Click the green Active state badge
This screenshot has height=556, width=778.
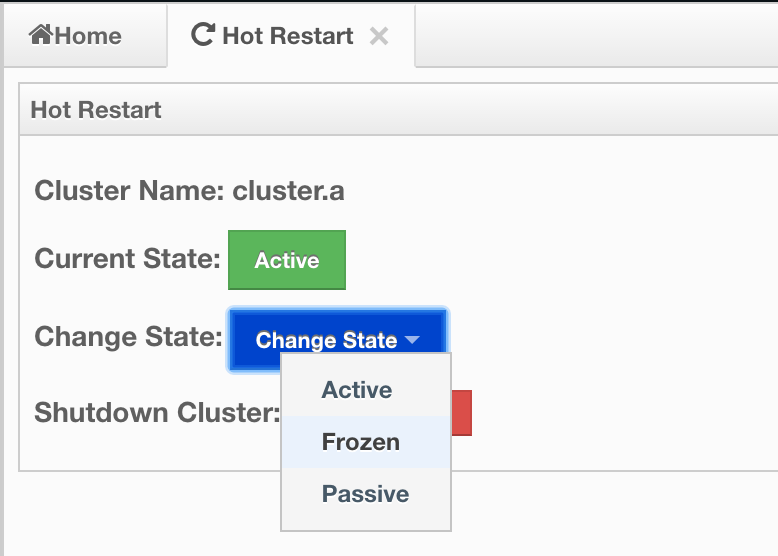(x=287, y=260)
